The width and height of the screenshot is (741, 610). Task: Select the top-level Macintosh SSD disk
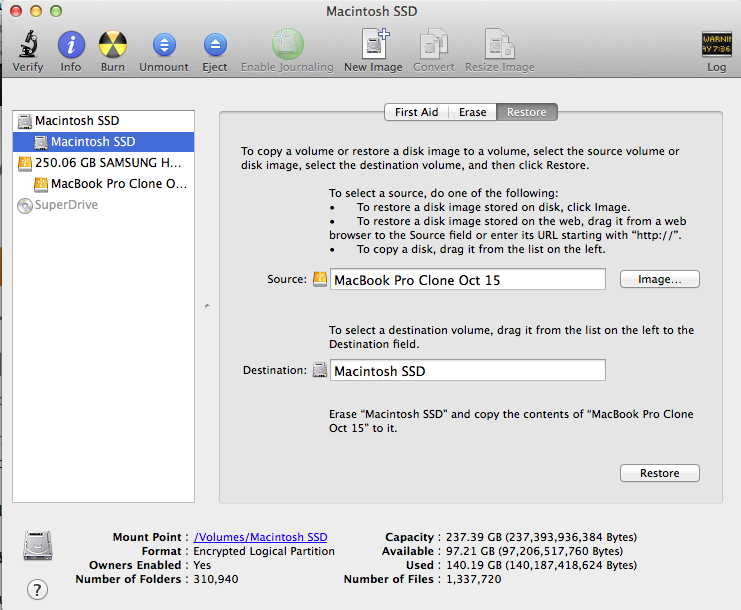coord(103,121)
